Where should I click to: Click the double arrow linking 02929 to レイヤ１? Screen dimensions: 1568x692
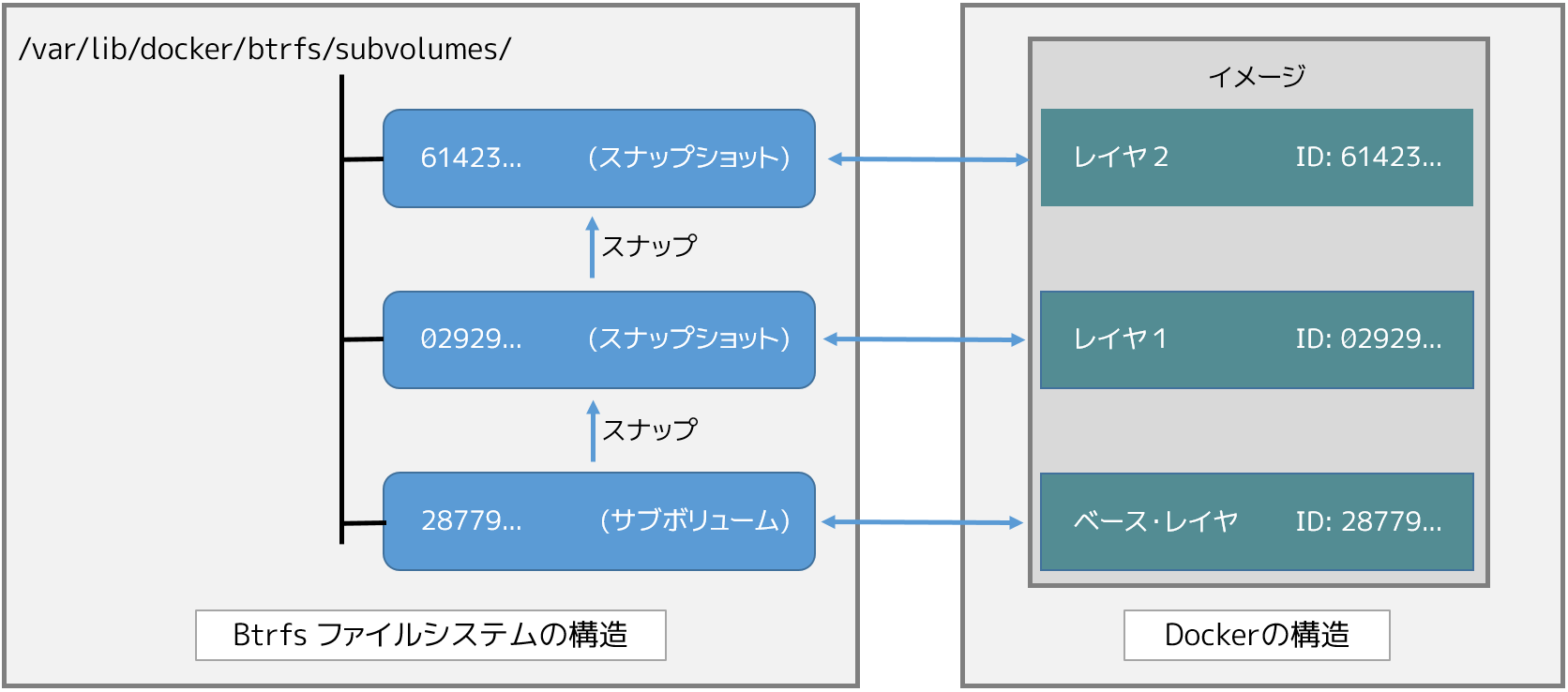click(x=925, y=339)
